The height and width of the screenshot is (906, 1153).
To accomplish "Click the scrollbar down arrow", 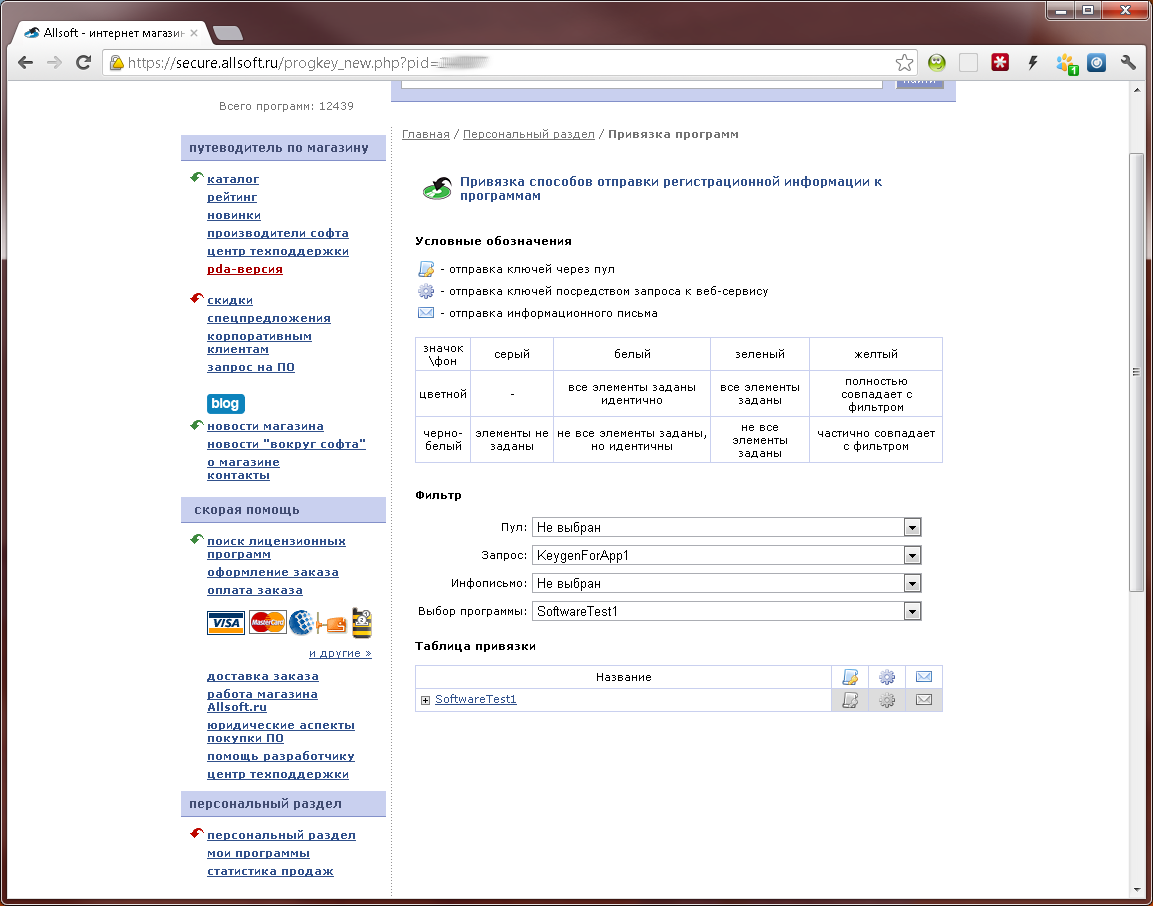I will [x=1135, y=891].
